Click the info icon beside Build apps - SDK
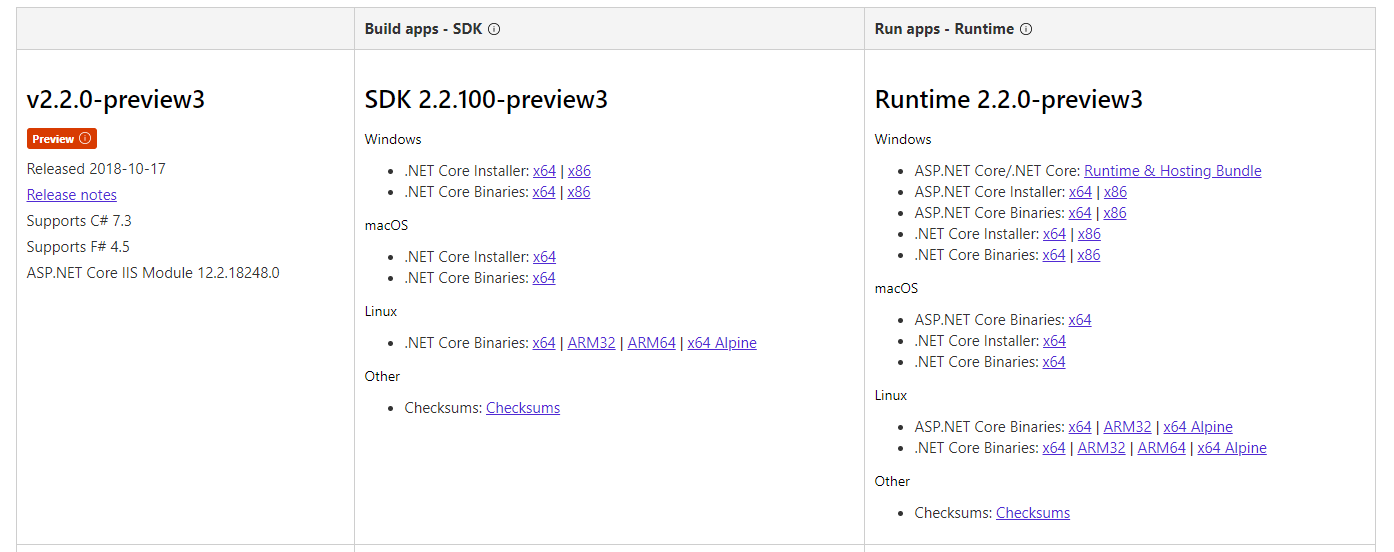The image size is (1394, 552). [494, 29]
